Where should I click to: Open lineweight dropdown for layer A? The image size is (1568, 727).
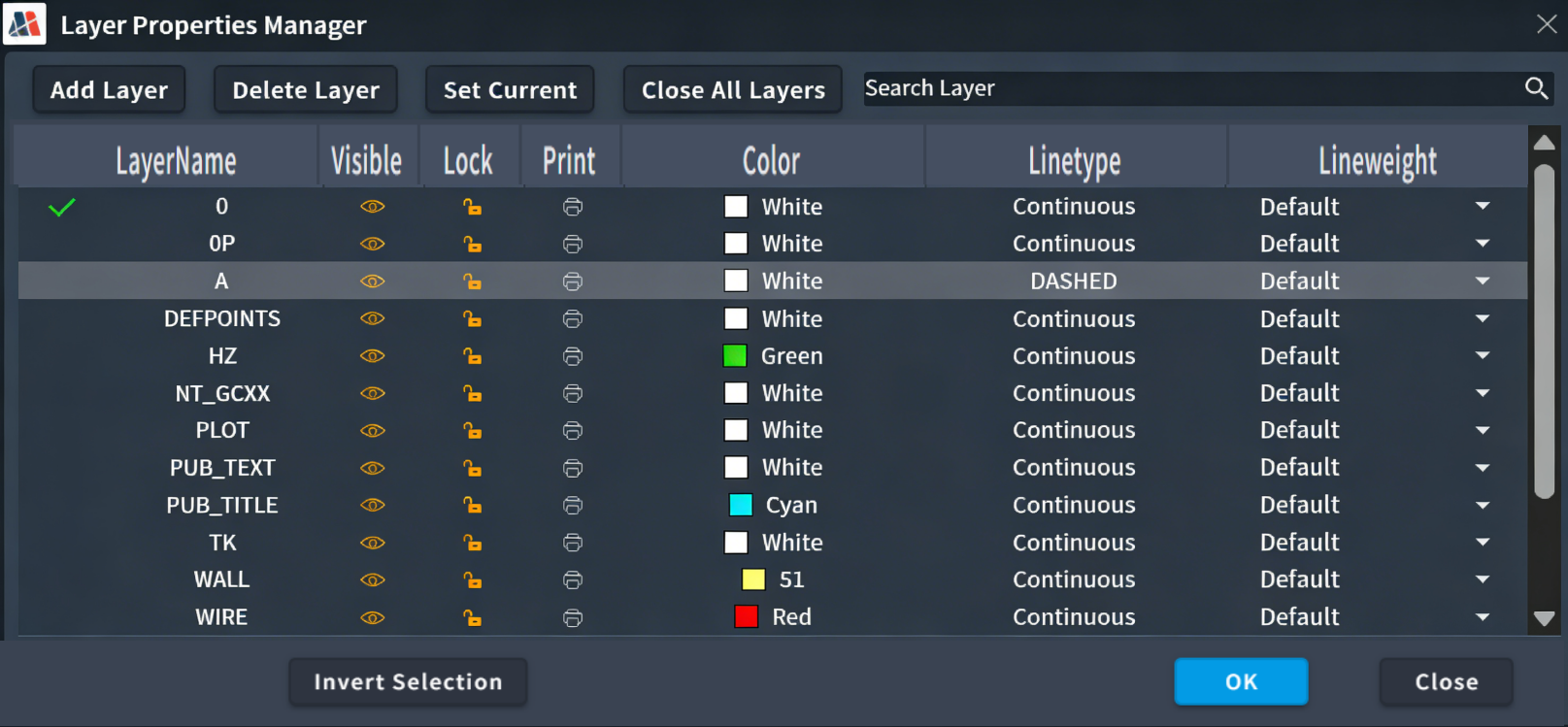(x=1482, y=281)
